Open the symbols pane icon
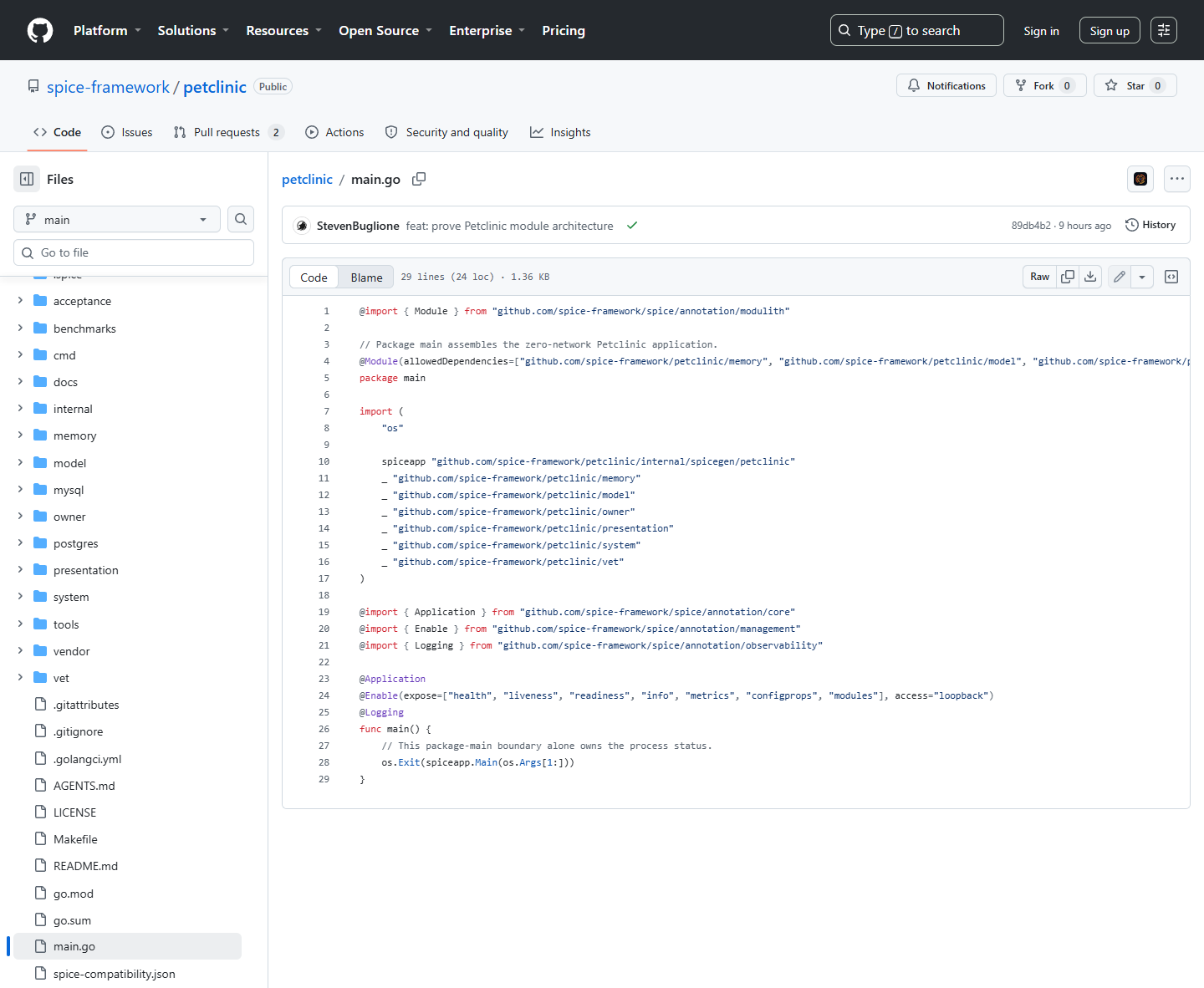Screen dimensions: 1204x988 click(x=1171, y=277)
